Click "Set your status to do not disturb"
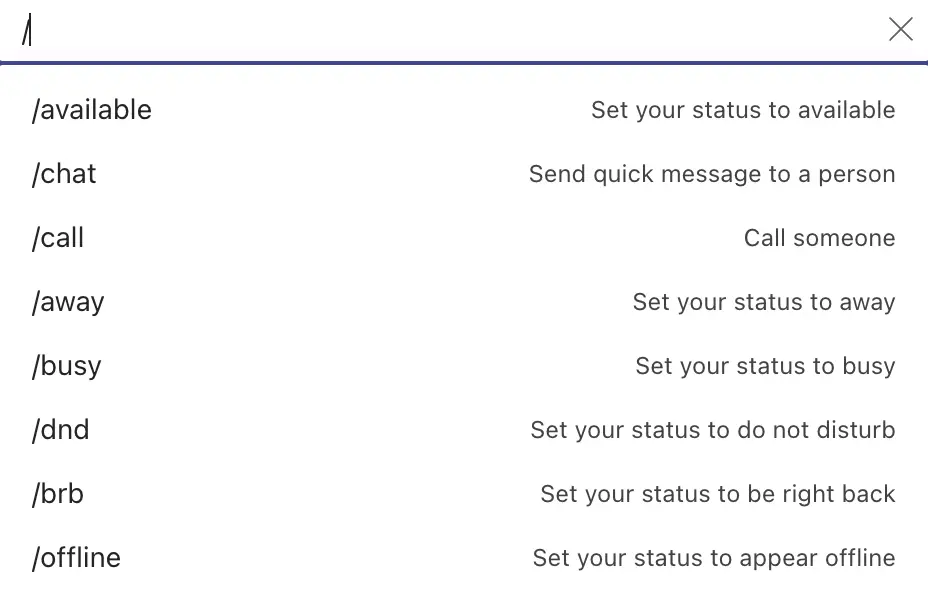Screen dimensions: 928x594 pos(713,430)
